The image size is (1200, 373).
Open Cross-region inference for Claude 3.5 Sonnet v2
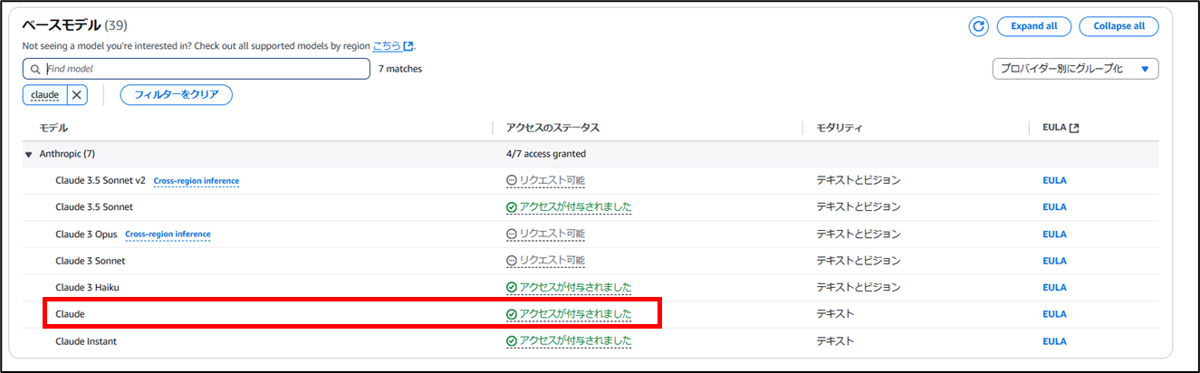(197, 181)
